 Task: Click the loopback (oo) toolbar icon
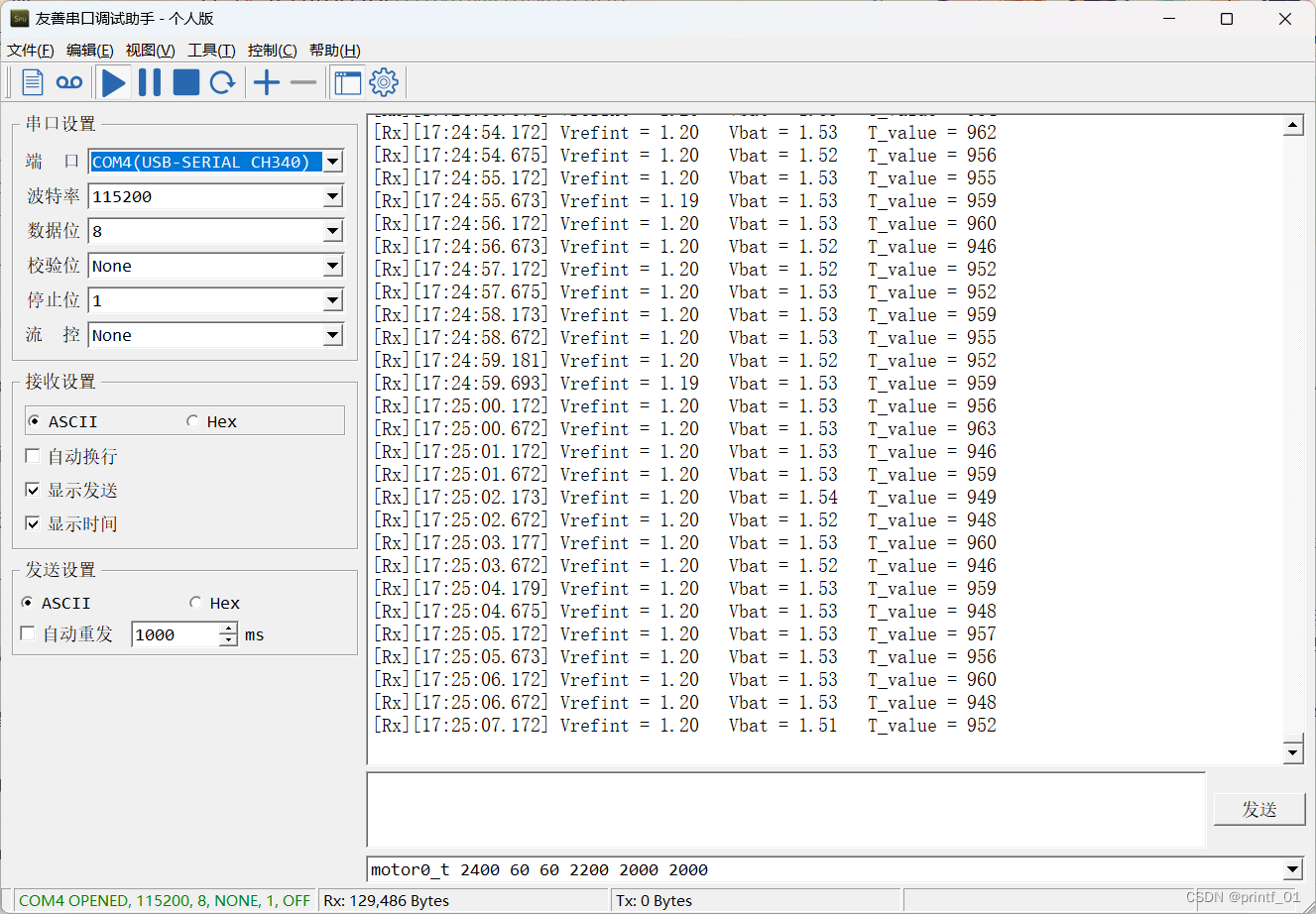69,83
